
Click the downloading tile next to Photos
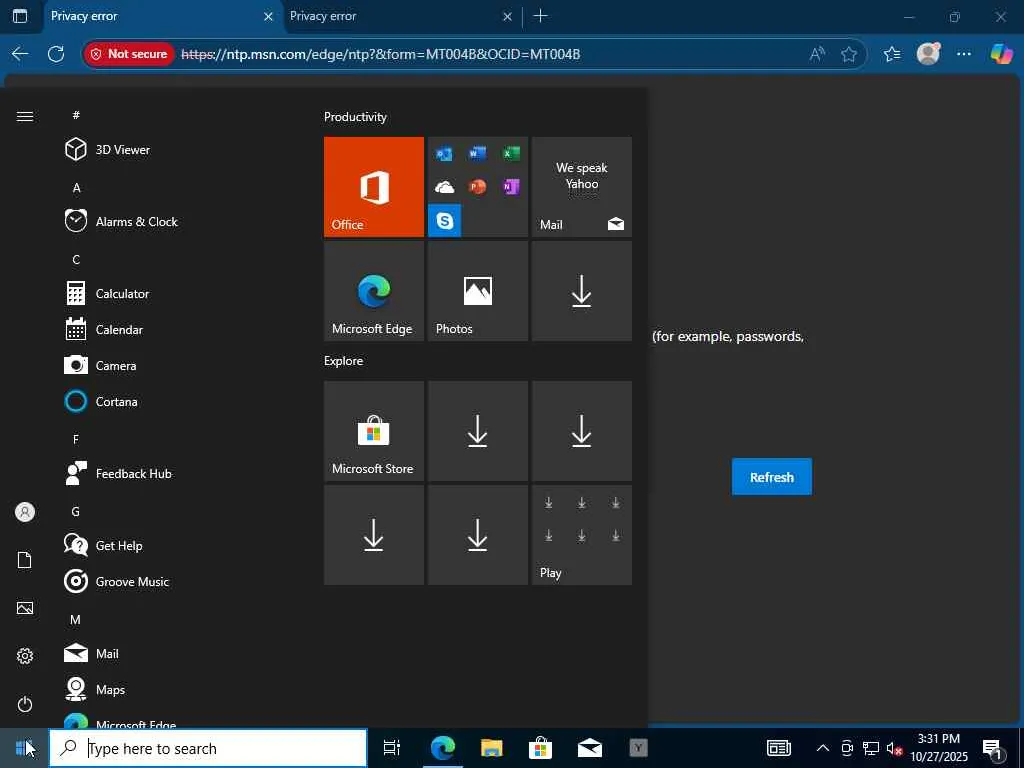coord(582,291)
